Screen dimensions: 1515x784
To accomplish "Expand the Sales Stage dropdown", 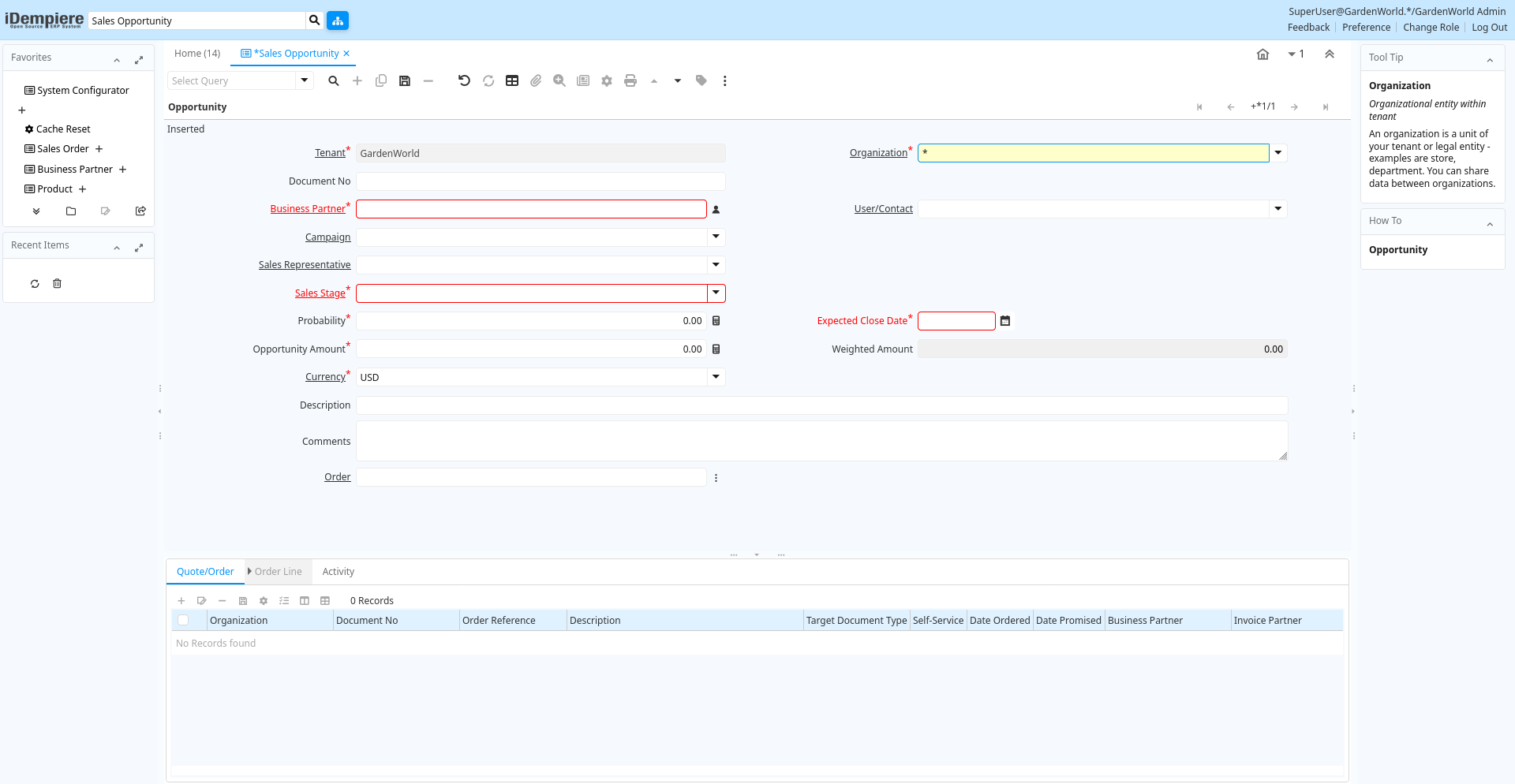I will pyautogui.click(x=716, y=293).
